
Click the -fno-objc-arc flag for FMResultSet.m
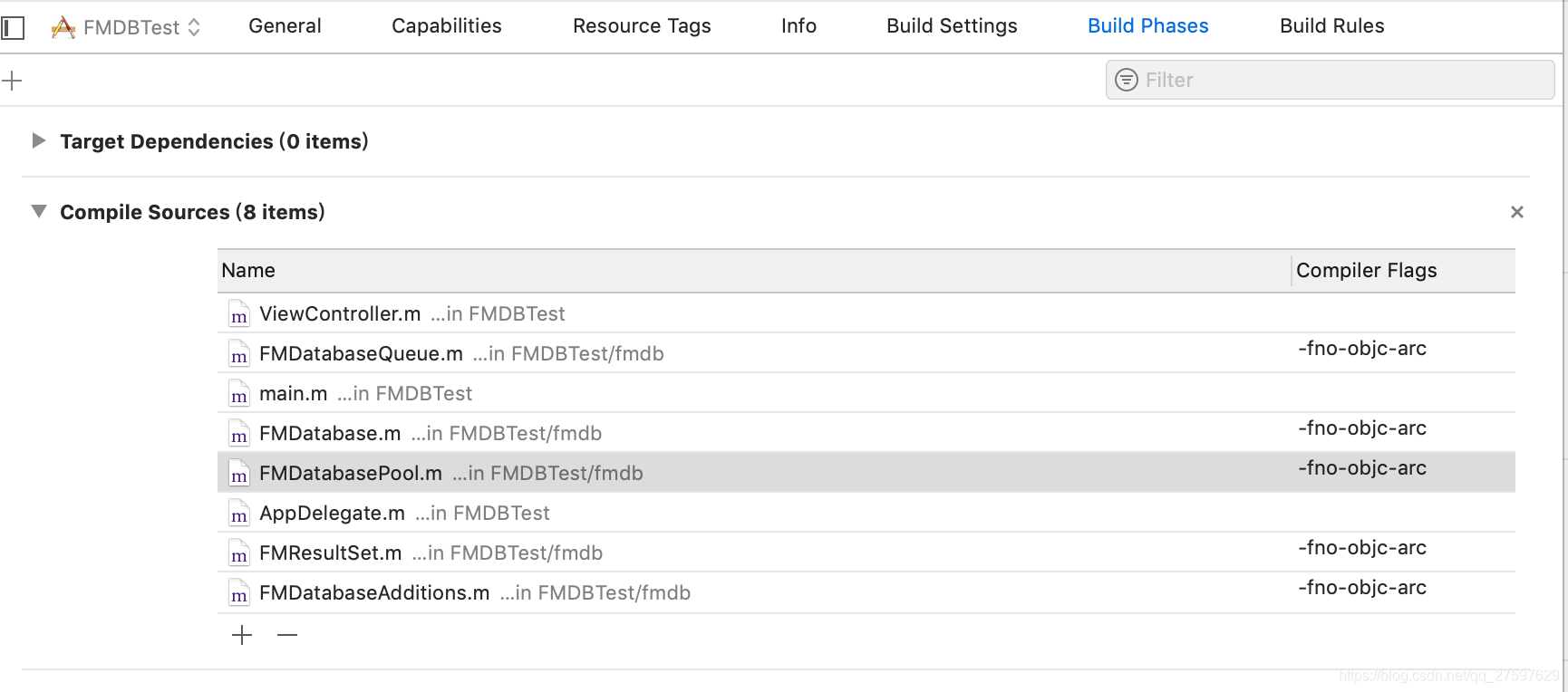pos(1361,548)
